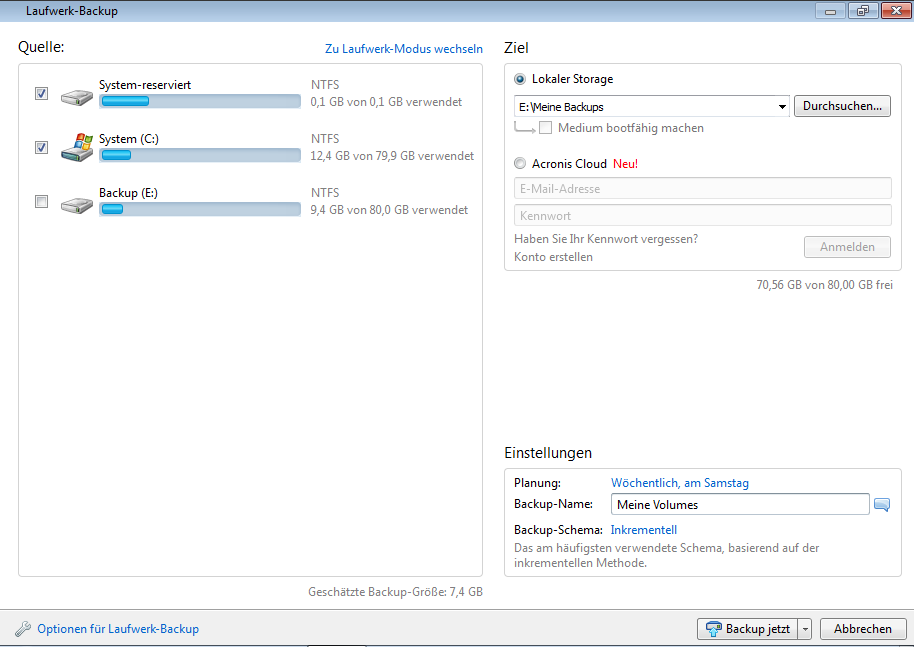This screenshot has width=914, height=647.
Task: Select the Lokaler Storage radio button
Action: click(x=520, y=79)
